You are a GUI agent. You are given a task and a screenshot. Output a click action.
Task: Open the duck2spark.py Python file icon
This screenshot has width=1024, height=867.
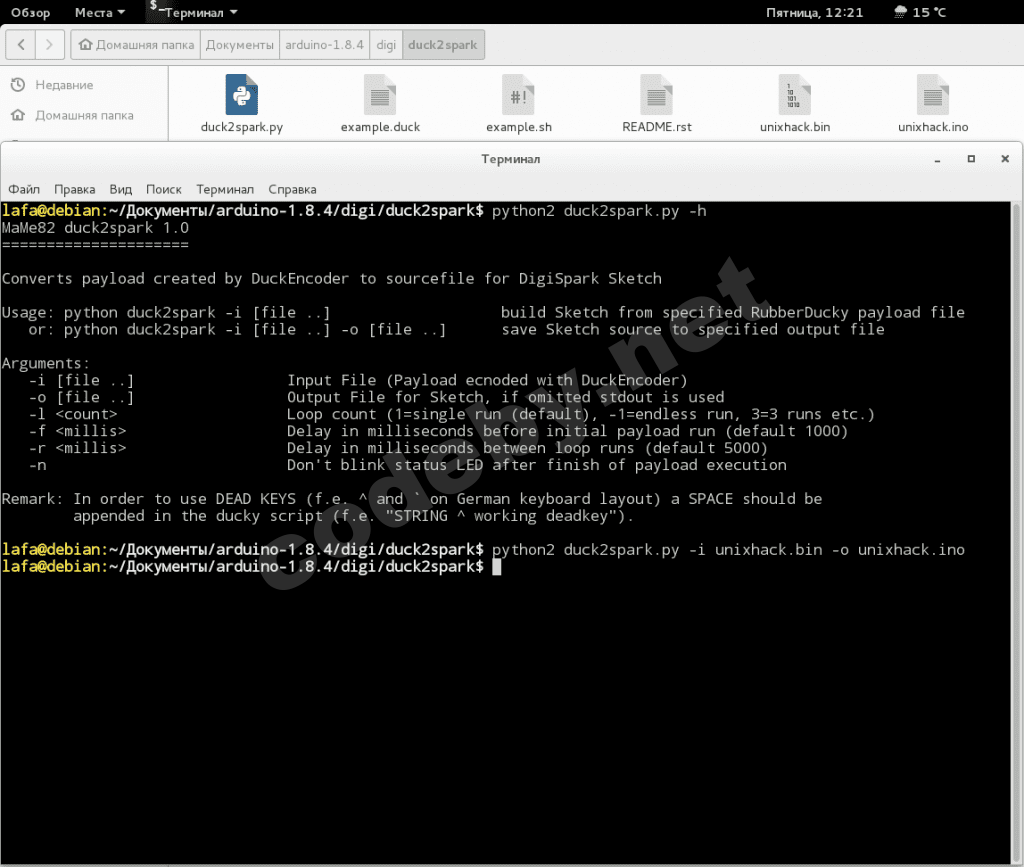point(242,96)
